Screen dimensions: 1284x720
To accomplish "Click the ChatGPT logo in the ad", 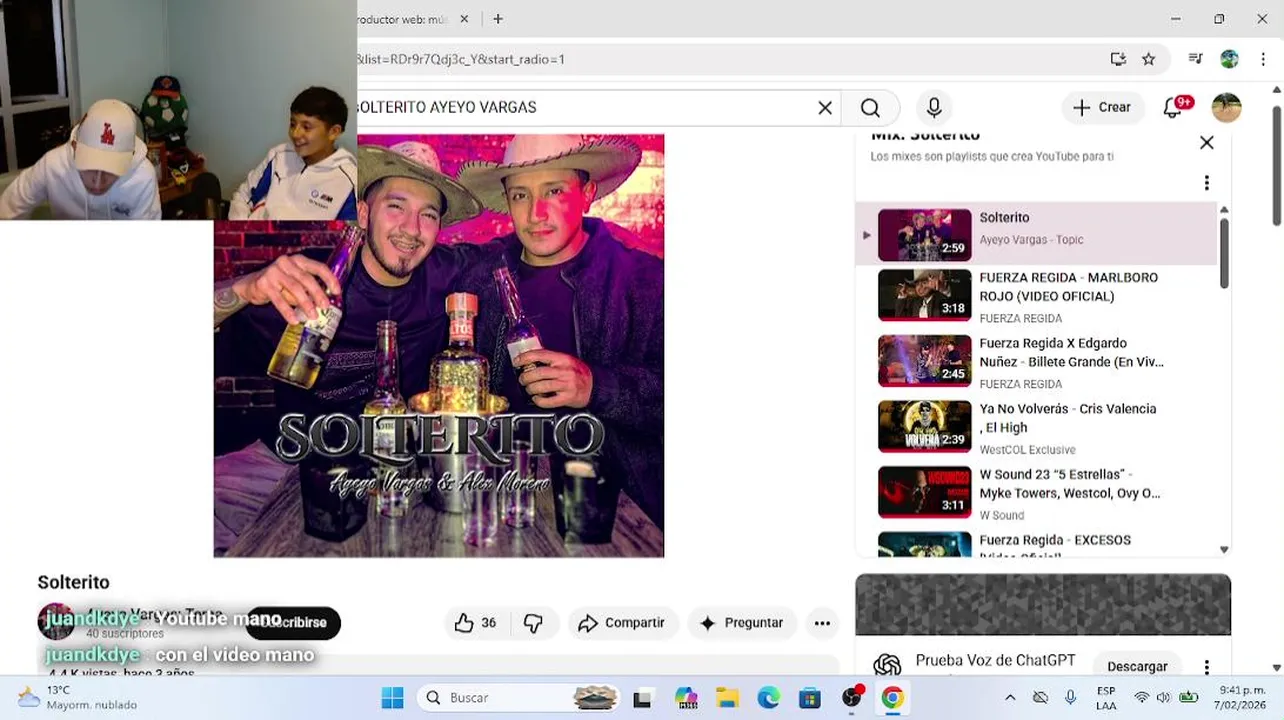I will 887,665.
